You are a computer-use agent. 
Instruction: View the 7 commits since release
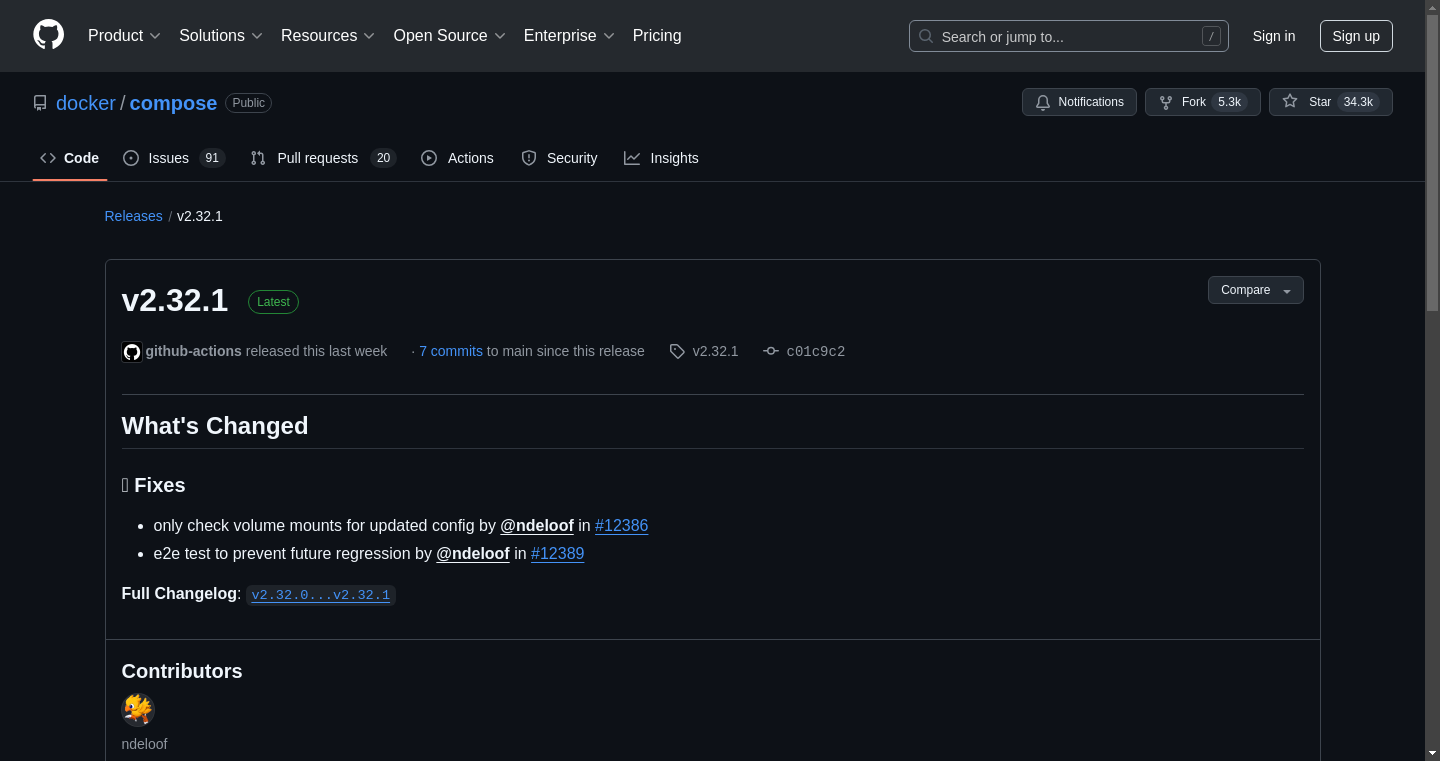pyautogui.click(x=451, y=351)
